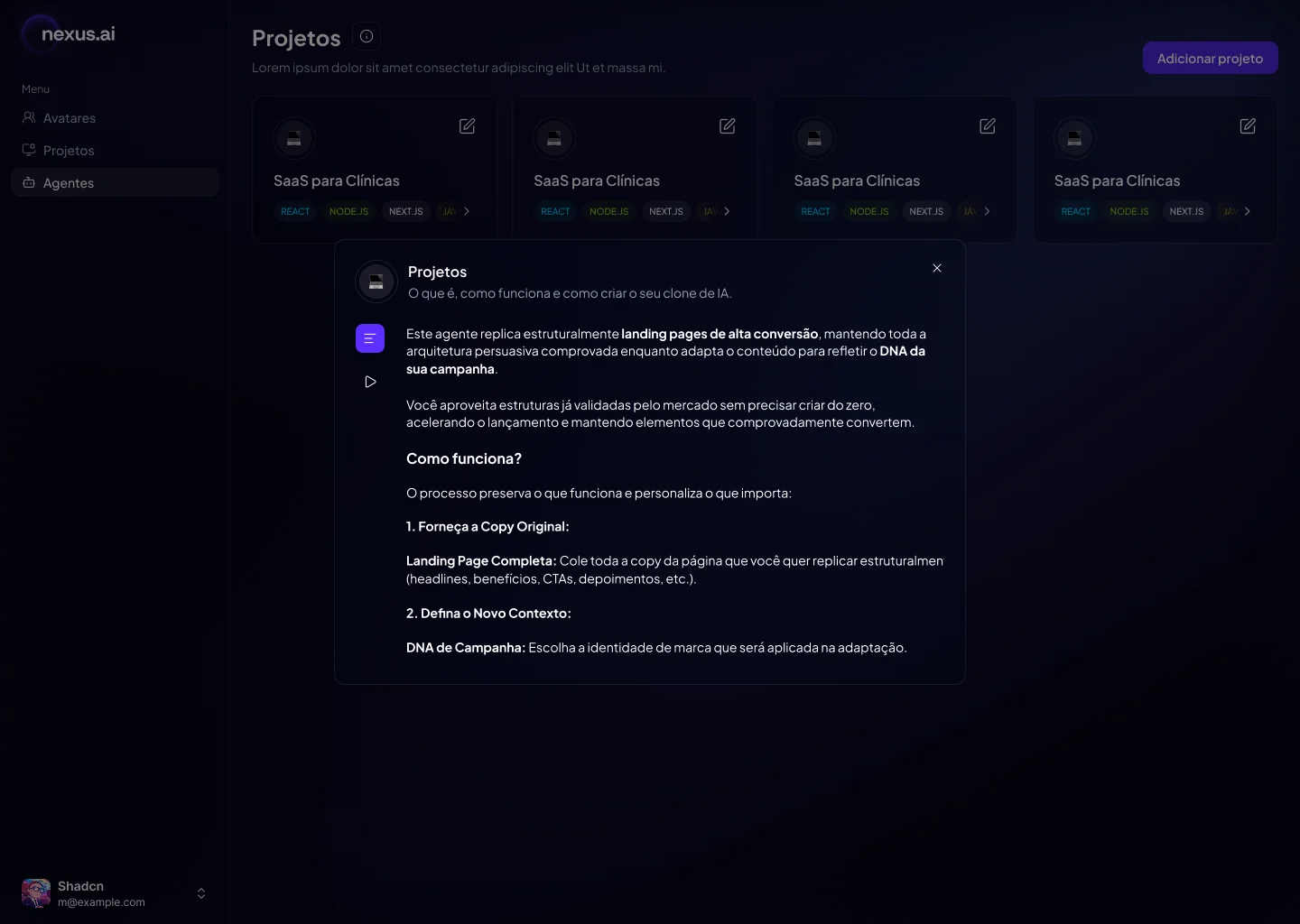Click the Shadcn user avatar thumbnail
Image resolution: width=1300 pixels, height=924 pixels.
36,893
